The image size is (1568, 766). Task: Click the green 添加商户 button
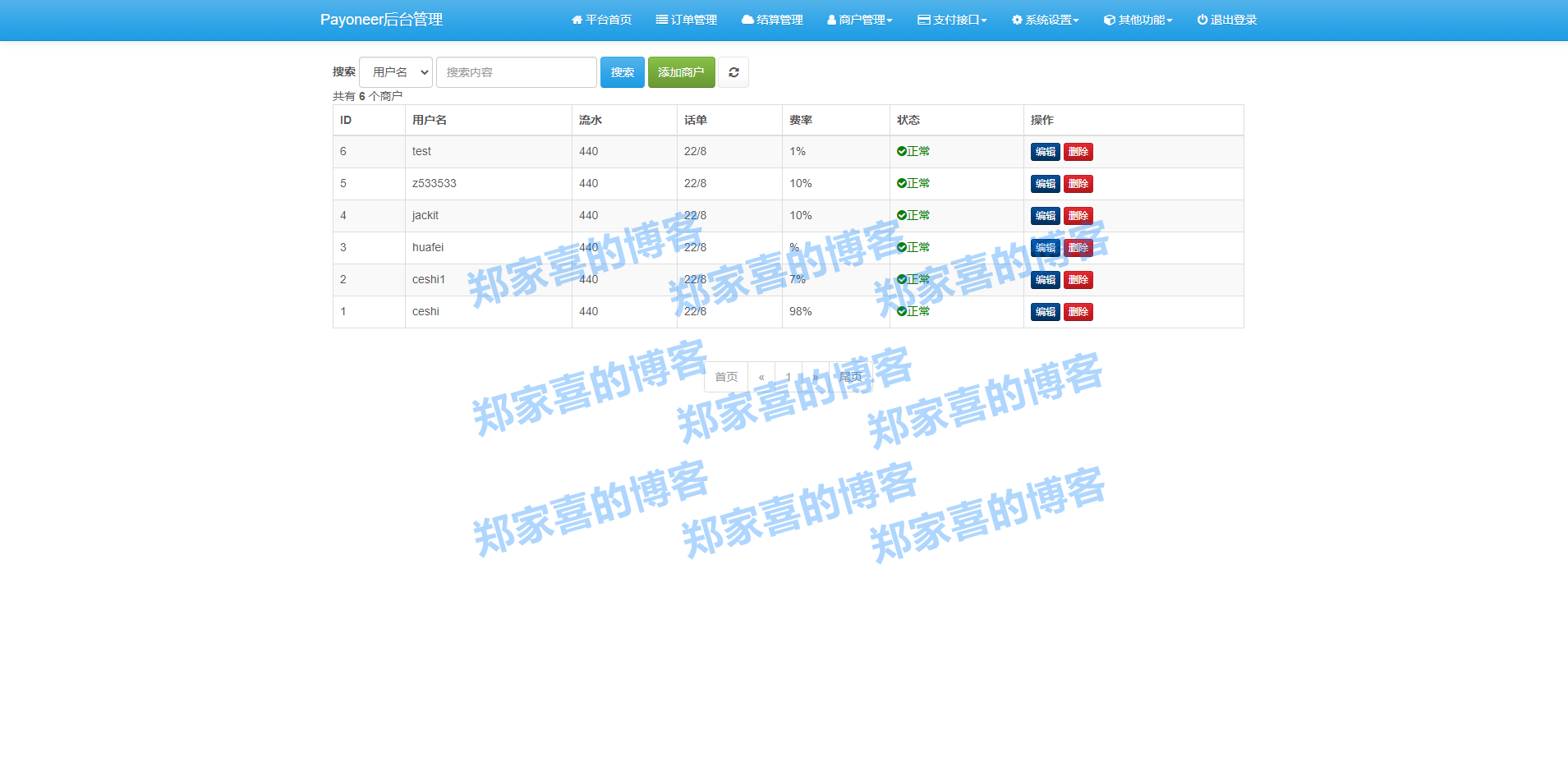682,72
